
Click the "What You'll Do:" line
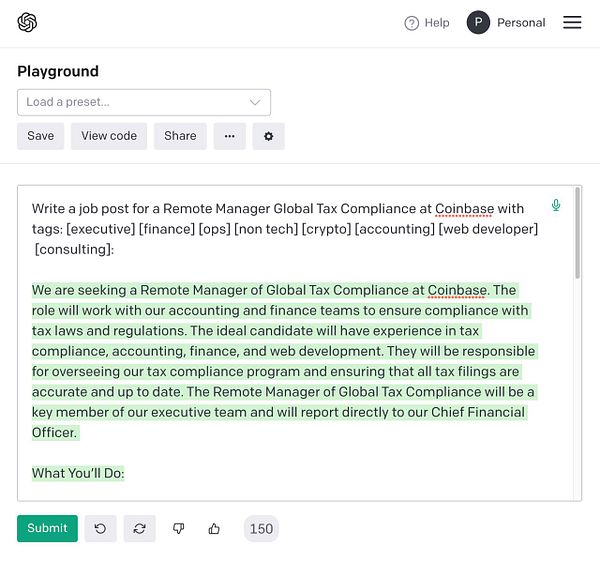78,473
